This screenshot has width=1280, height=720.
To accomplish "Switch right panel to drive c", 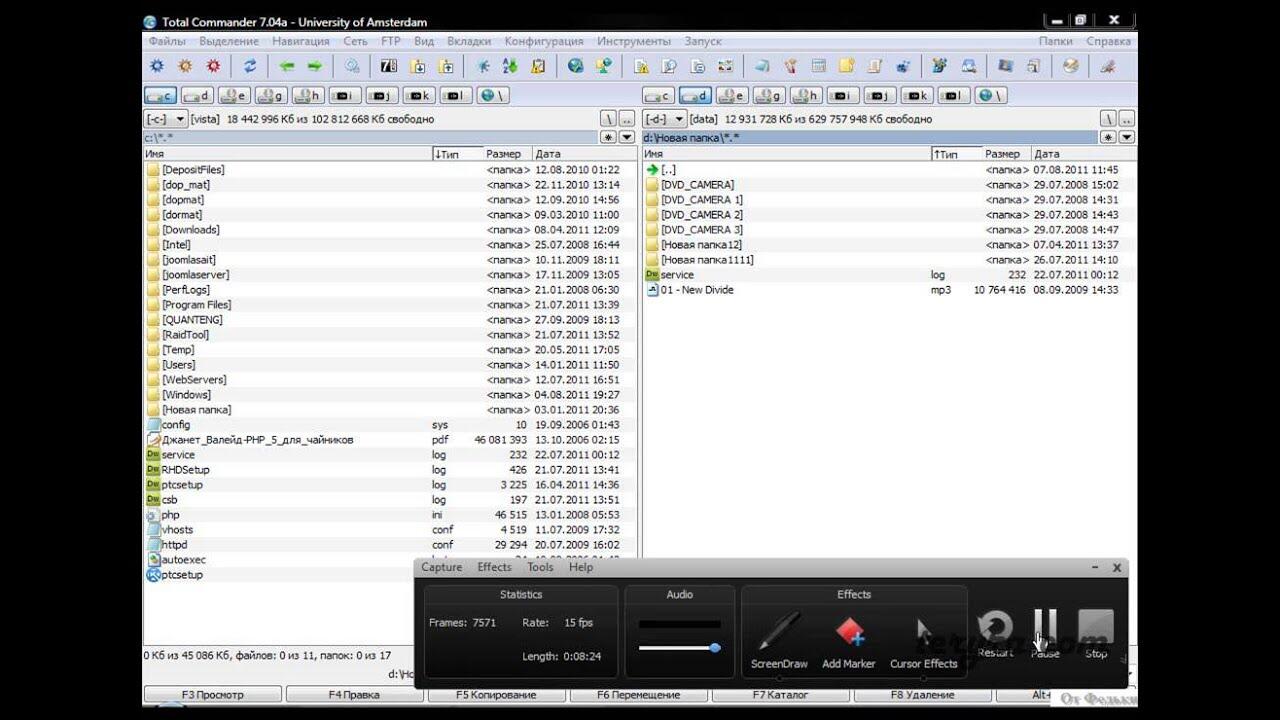I will click(x=659, y=96).
